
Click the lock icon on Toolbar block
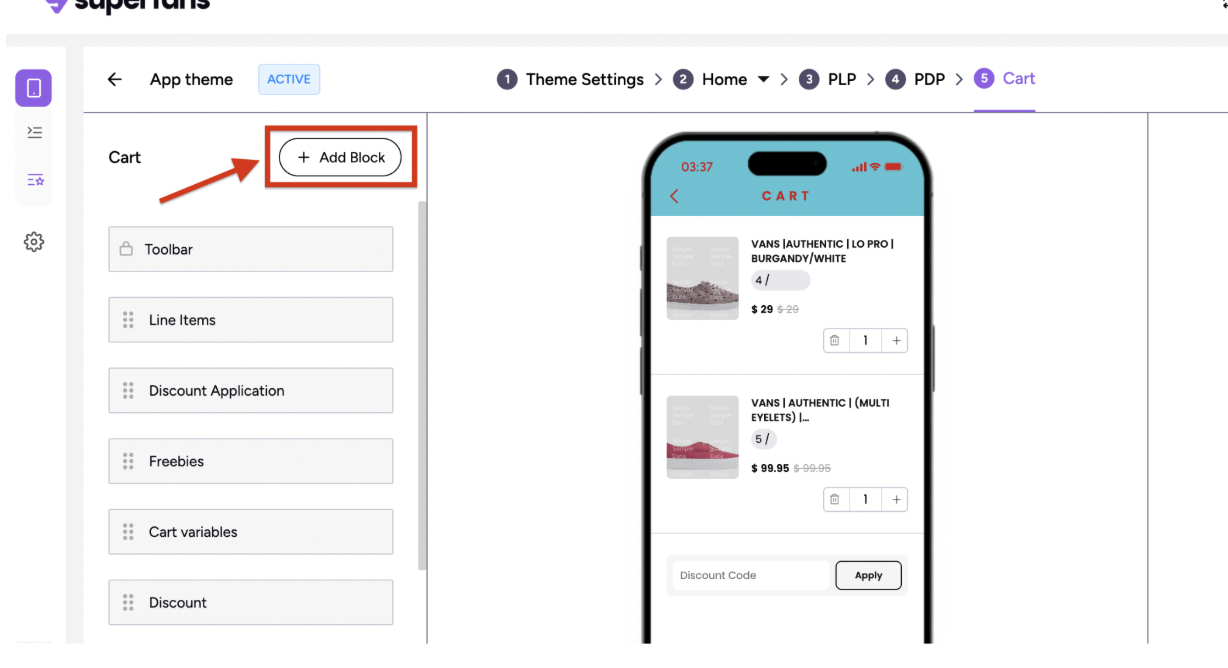pos(126,249)
